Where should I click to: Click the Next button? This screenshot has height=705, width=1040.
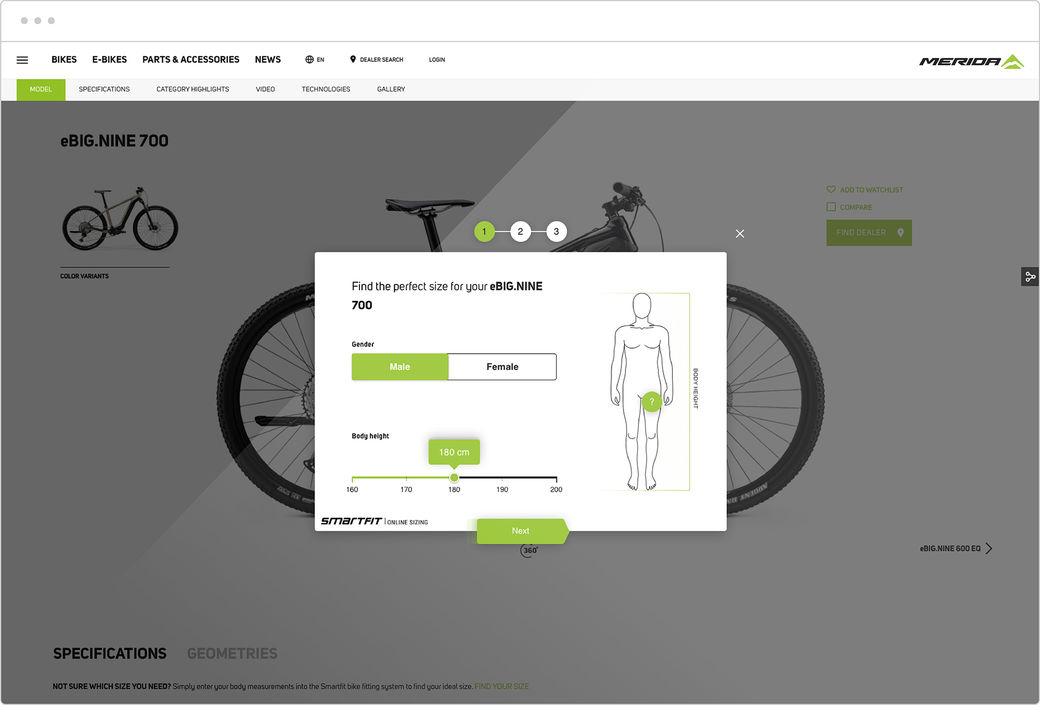click(523, 531)
